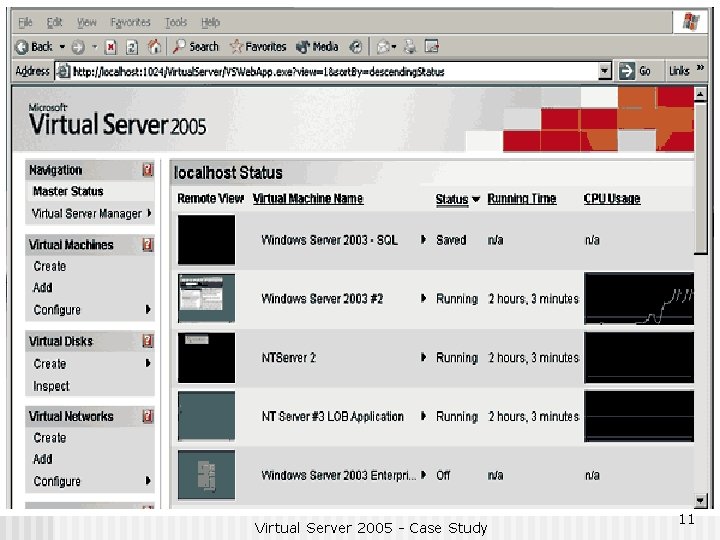Viewport: 720px width, 540px height.
Task: Sort by CPU Usage column
Action: click(612, 199)
